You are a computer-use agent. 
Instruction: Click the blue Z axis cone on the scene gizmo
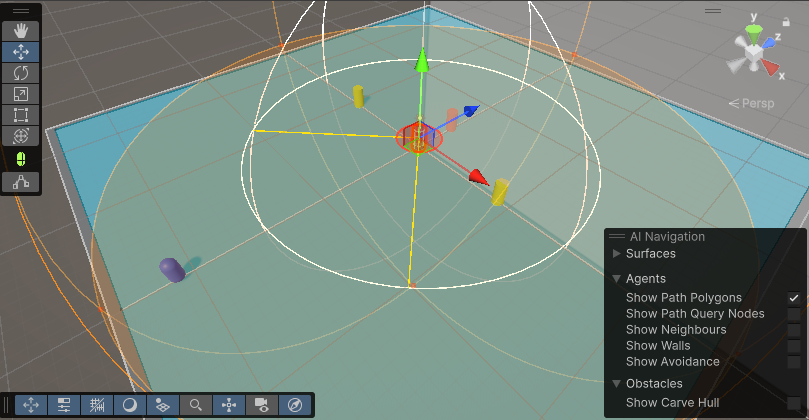pyautogui.click(x=769, y=43)
